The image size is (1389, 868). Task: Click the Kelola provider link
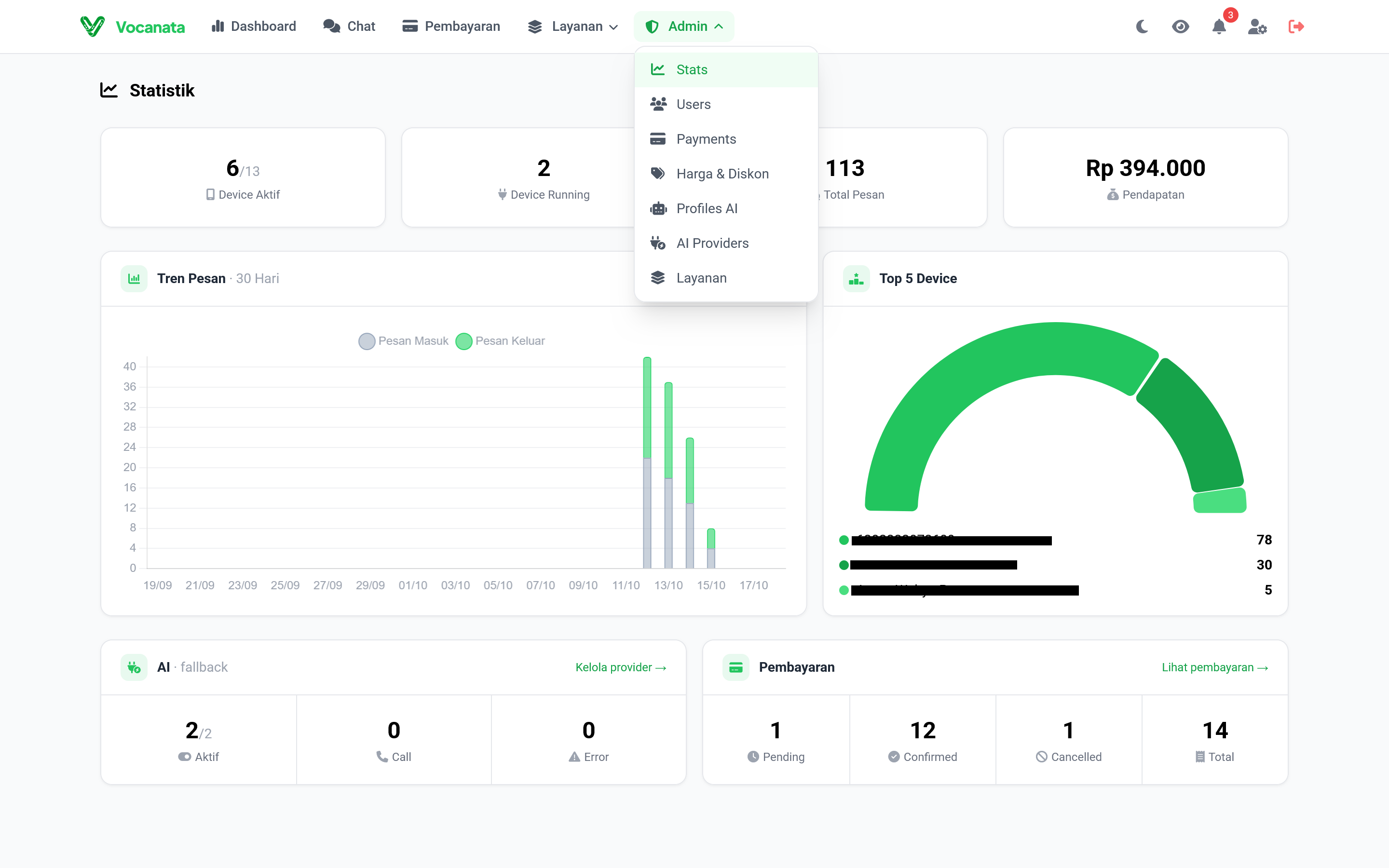tap(620, 667)
